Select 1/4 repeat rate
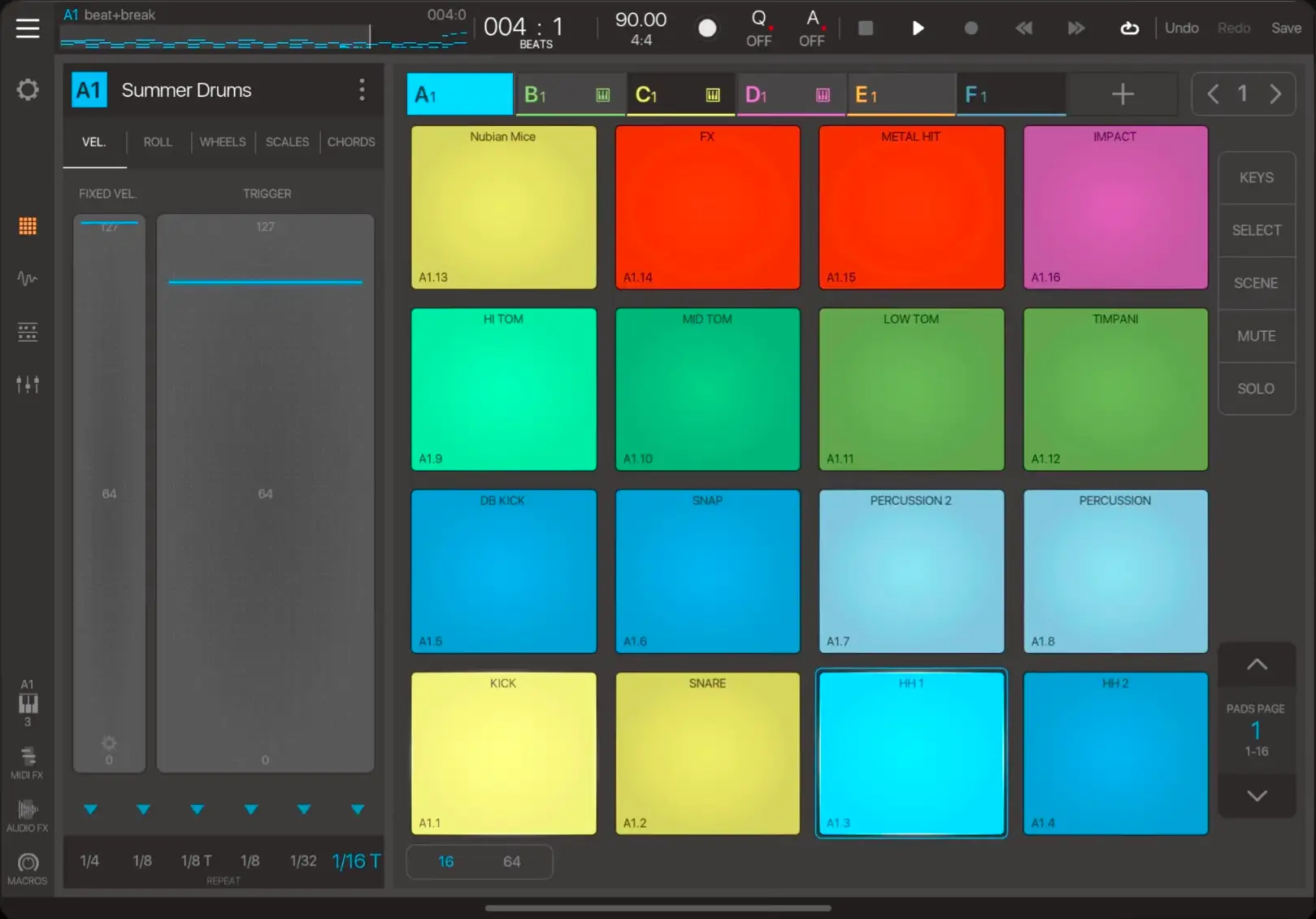Screen dimensions: 1316x919 [89, 860]
